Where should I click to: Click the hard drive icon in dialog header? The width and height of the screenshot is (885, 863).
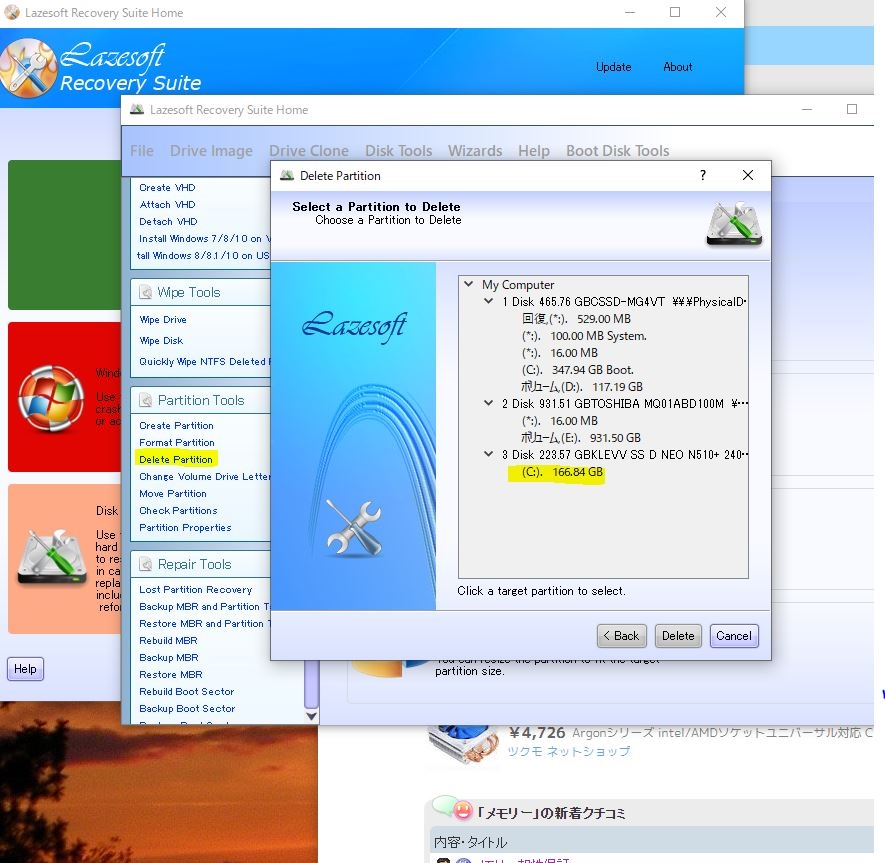(x=734, y=224)
